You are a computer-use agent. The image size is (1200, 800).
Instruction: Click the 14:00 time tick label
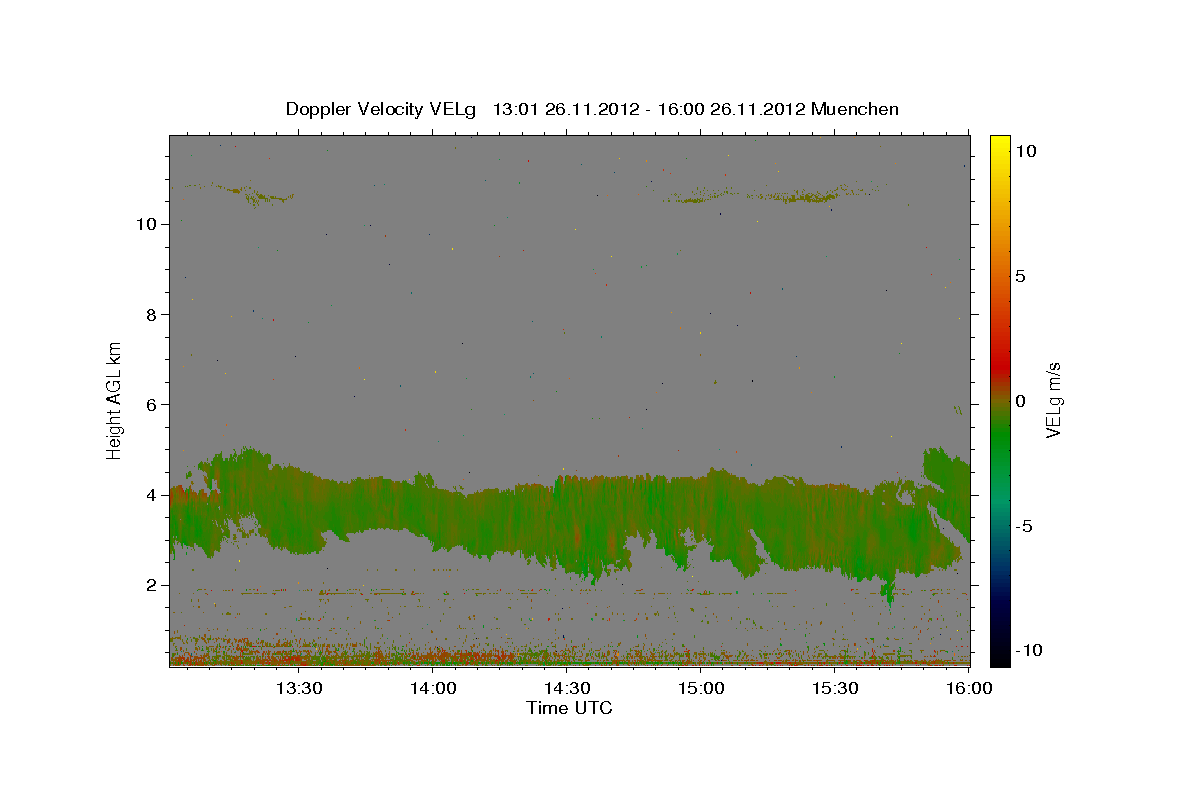click(x=433, y=689)
